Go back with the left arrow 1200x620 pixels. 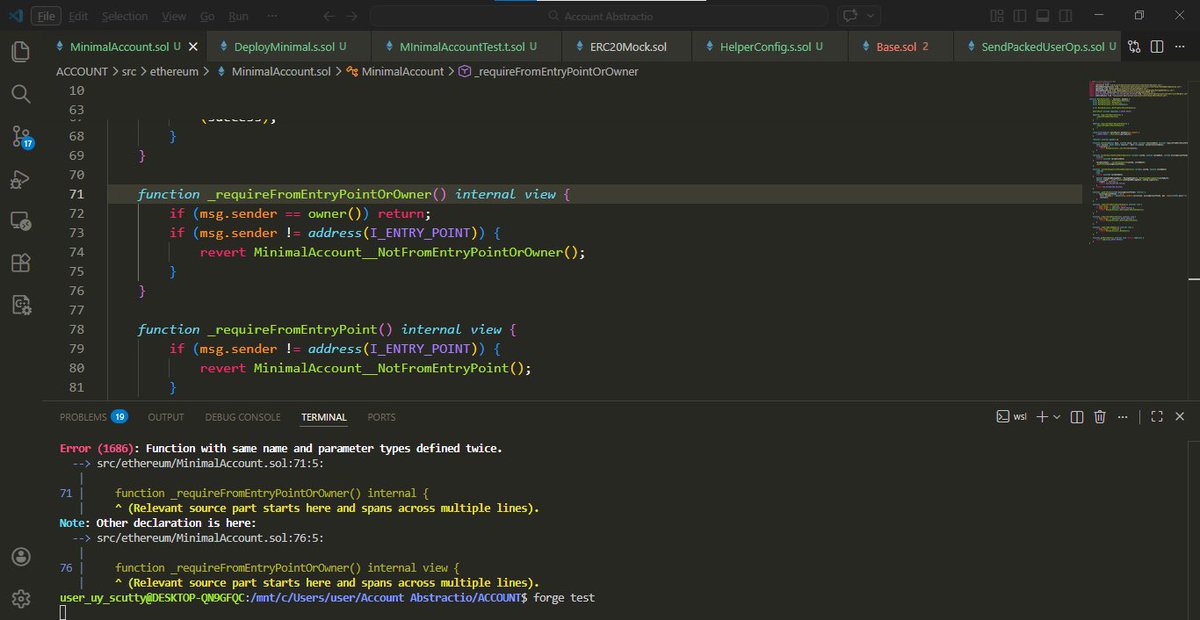pyautogui.click(x=329, y=16)
